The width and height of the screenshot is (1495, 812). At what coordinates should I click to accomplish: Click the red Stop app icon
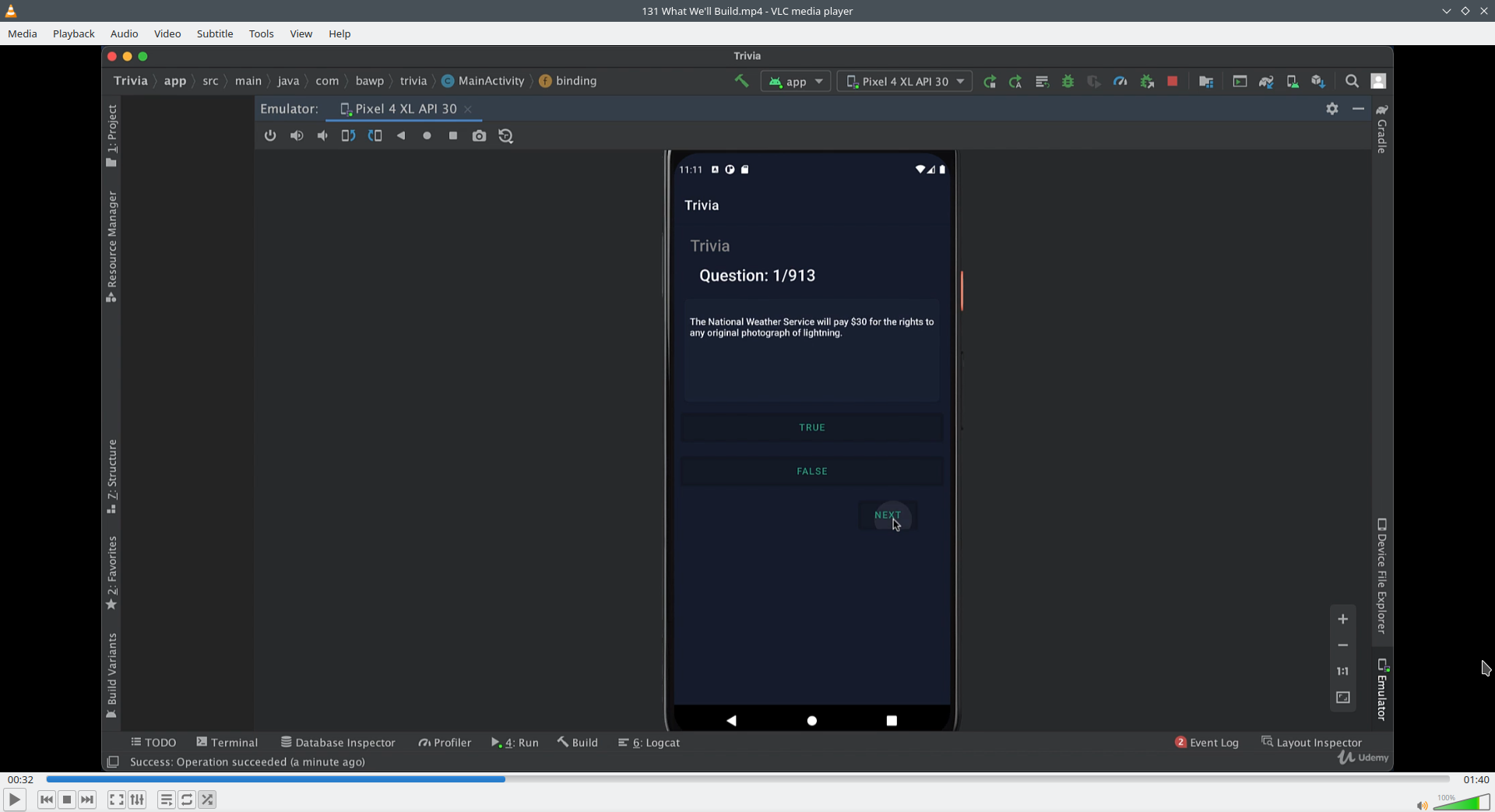(1172, 81)
